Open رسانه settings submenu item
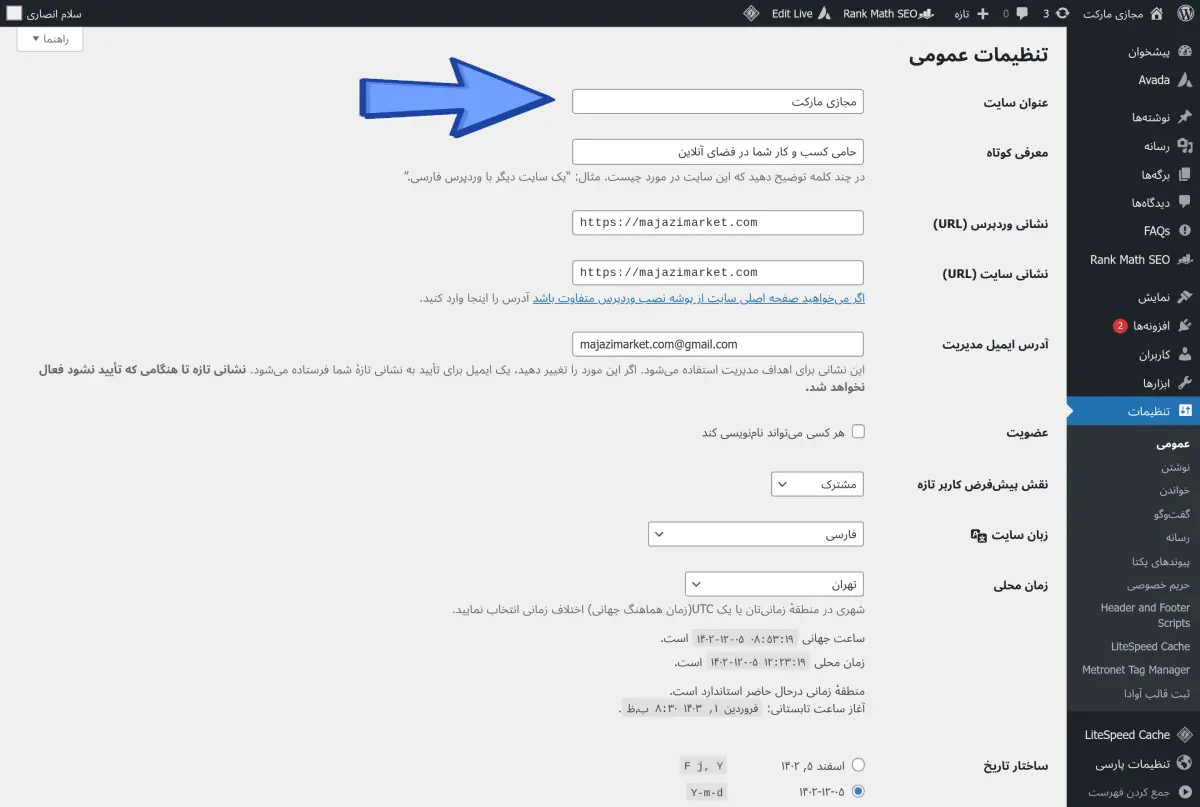Image resolution: width=1200 pixels, height=807 pixels. coord(1177,537)
